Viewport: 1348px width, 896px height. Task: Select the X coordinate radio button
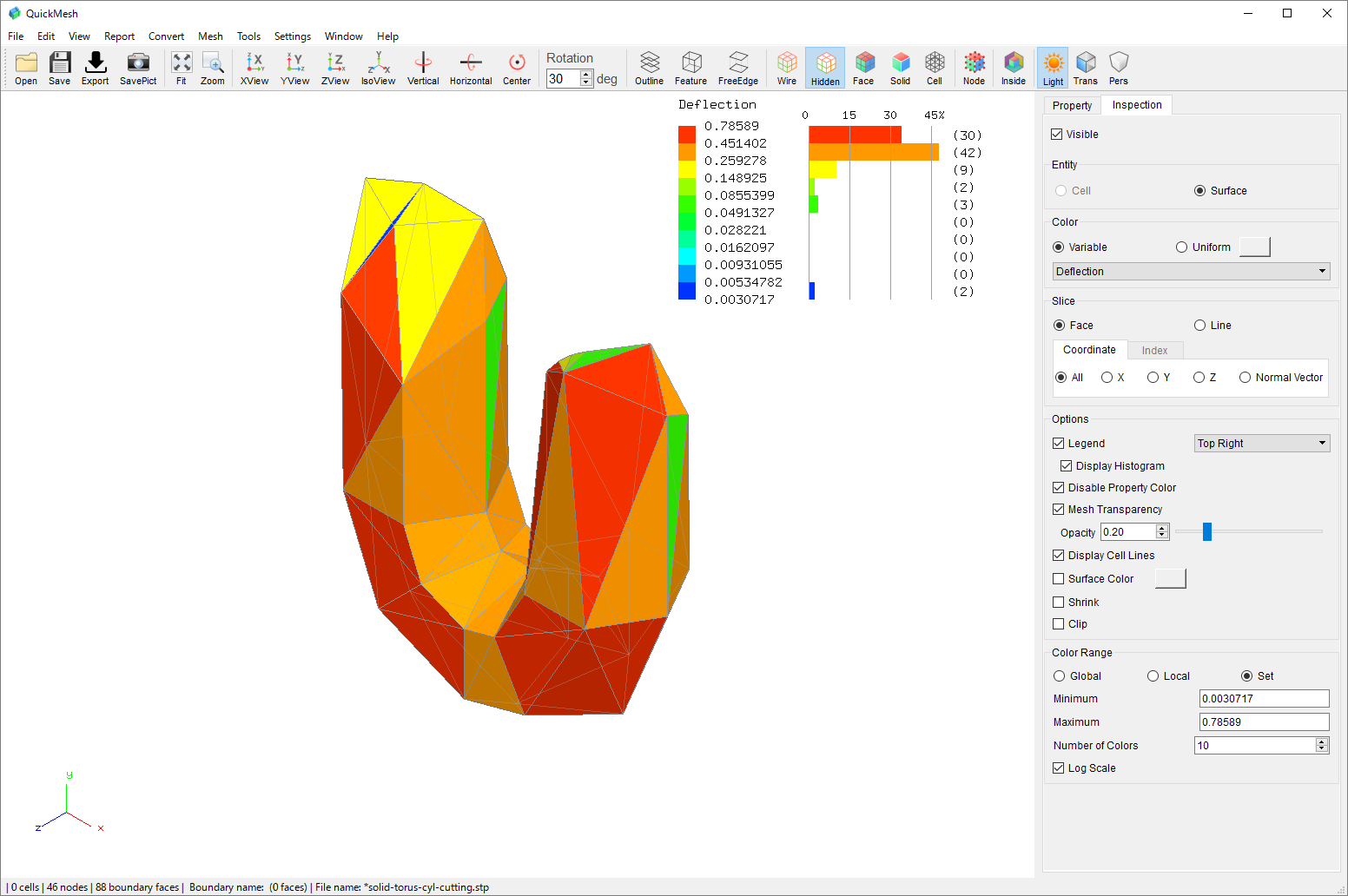[x=1107, y=378]
